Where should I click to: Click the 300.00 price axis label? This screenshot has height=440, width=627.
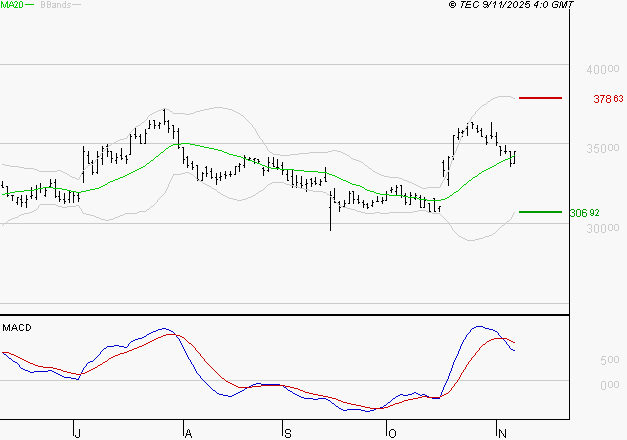coord(603,228)
